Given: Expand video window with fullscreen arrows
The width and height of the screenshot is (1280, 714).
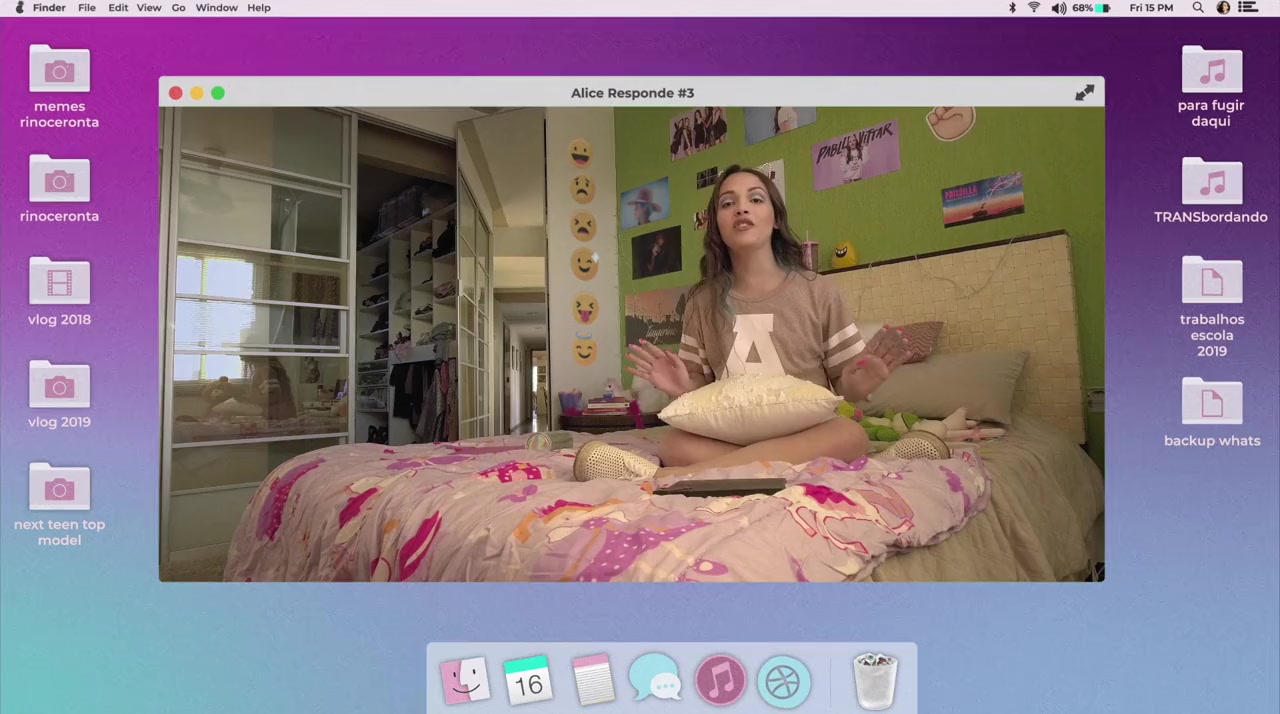Looking at the screenshot, I should click(1084, 93).
